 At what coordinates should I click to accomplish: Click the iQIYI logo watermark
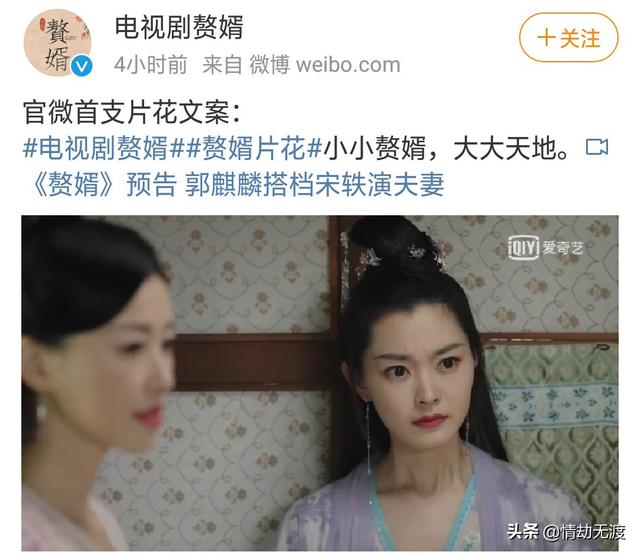[x=523, y=247]
